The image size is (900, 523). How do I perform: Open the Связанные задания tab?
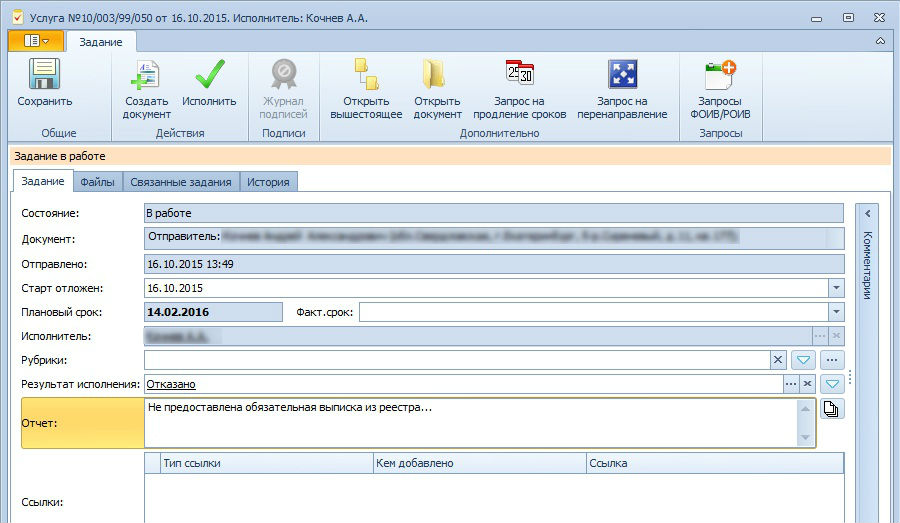[x=181, y=182]
